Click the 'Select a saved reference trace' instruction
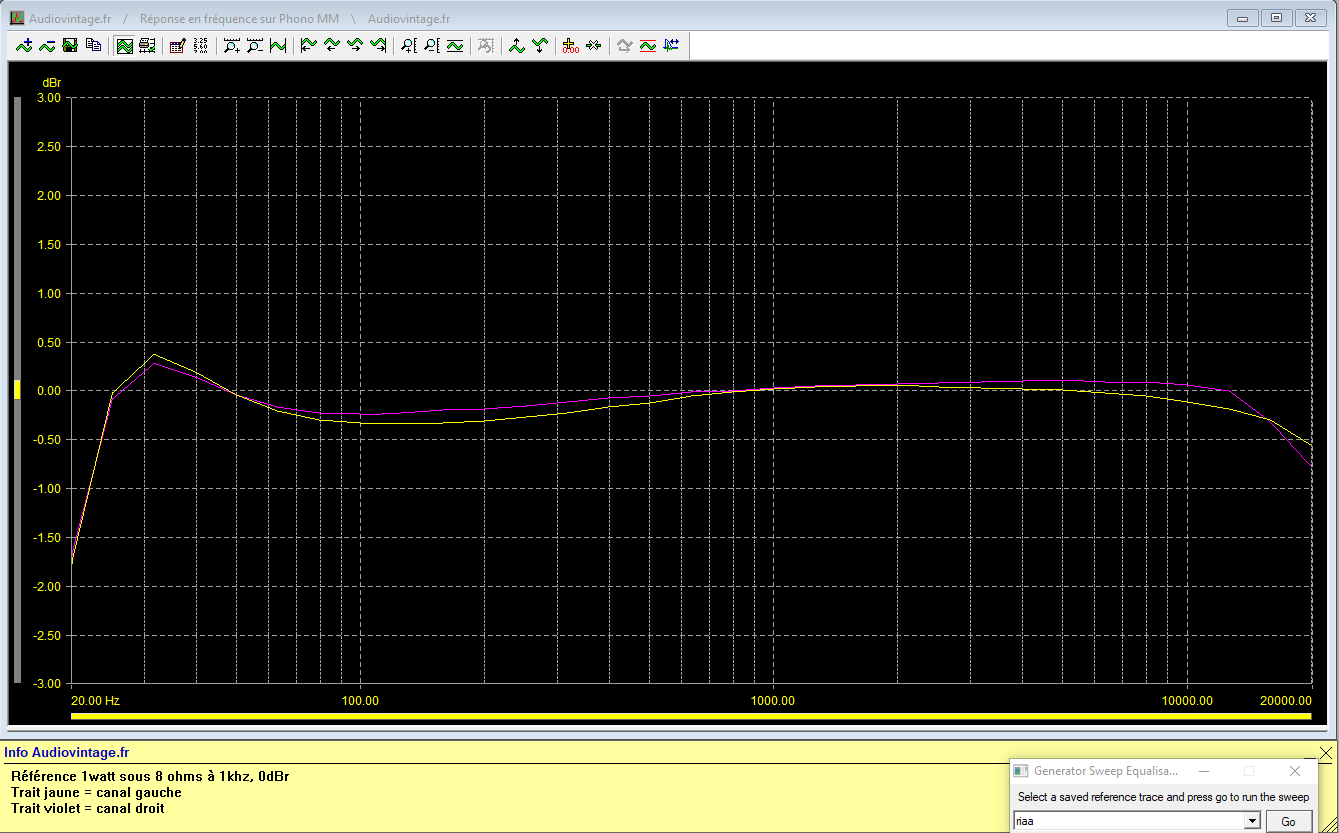This screenshot has width=1339, height=833. [x=1163, y=797]
